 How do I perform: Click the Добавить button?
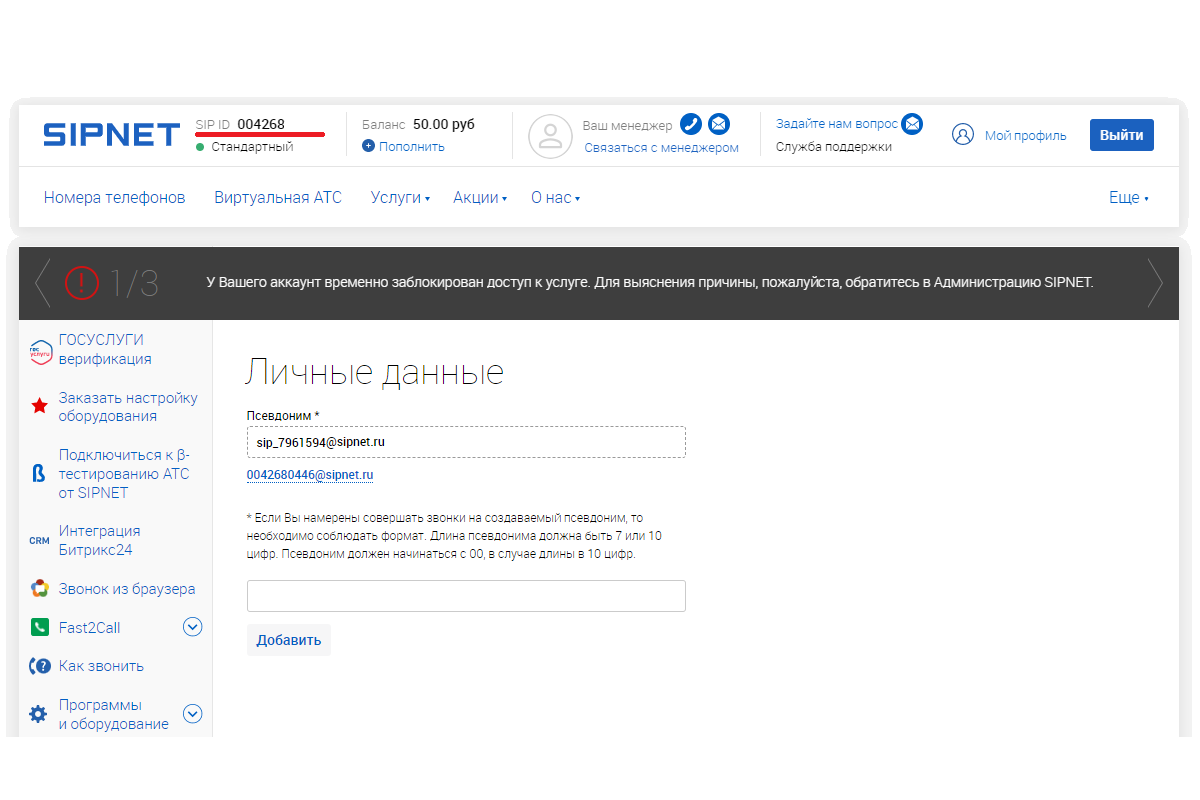289,640
